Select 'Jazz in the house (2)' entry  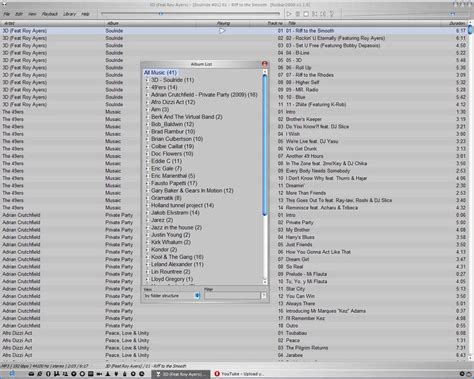[x=176, y=228]
